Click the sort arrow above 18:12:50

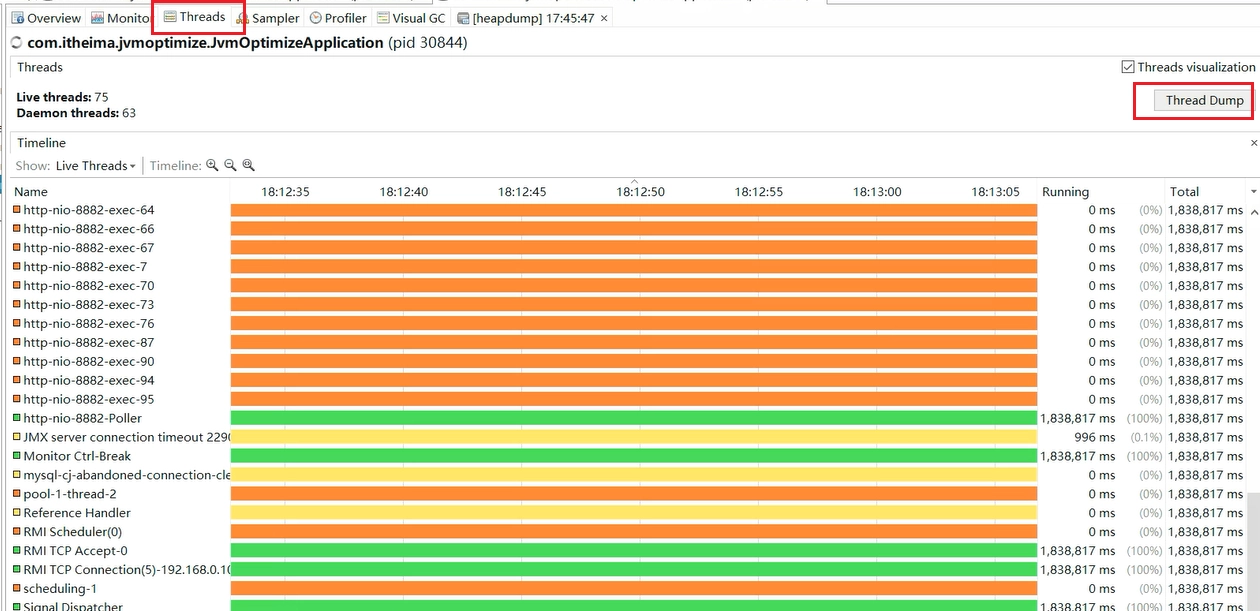pos(634,181)
